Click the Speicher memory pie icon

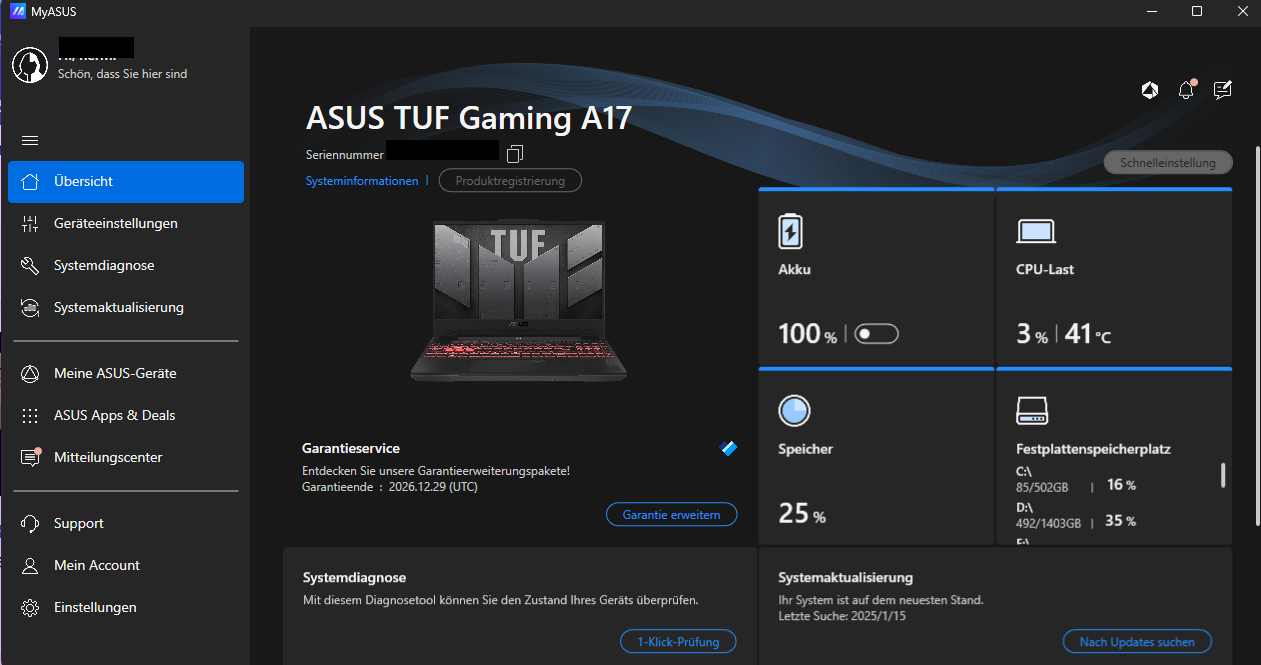click(794, 411)
